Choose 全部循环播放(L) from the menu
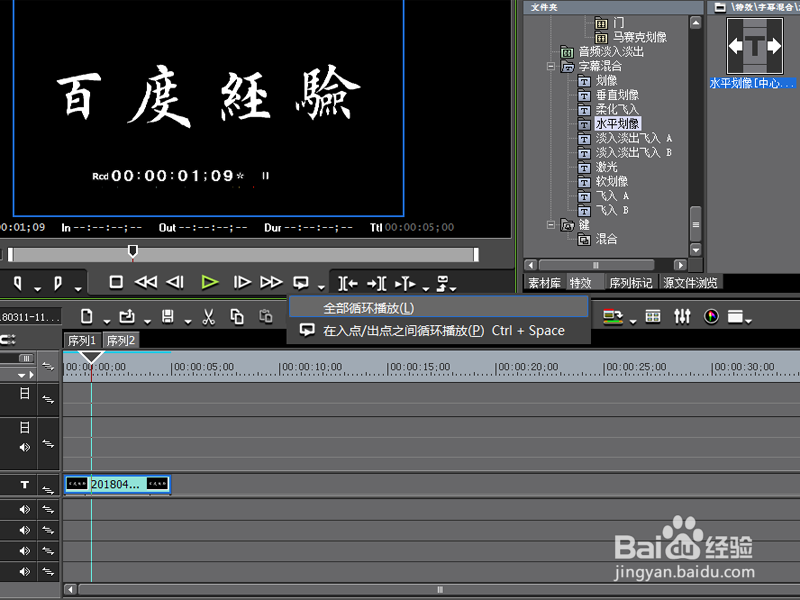The image size is (800, 600). point(439,308)
